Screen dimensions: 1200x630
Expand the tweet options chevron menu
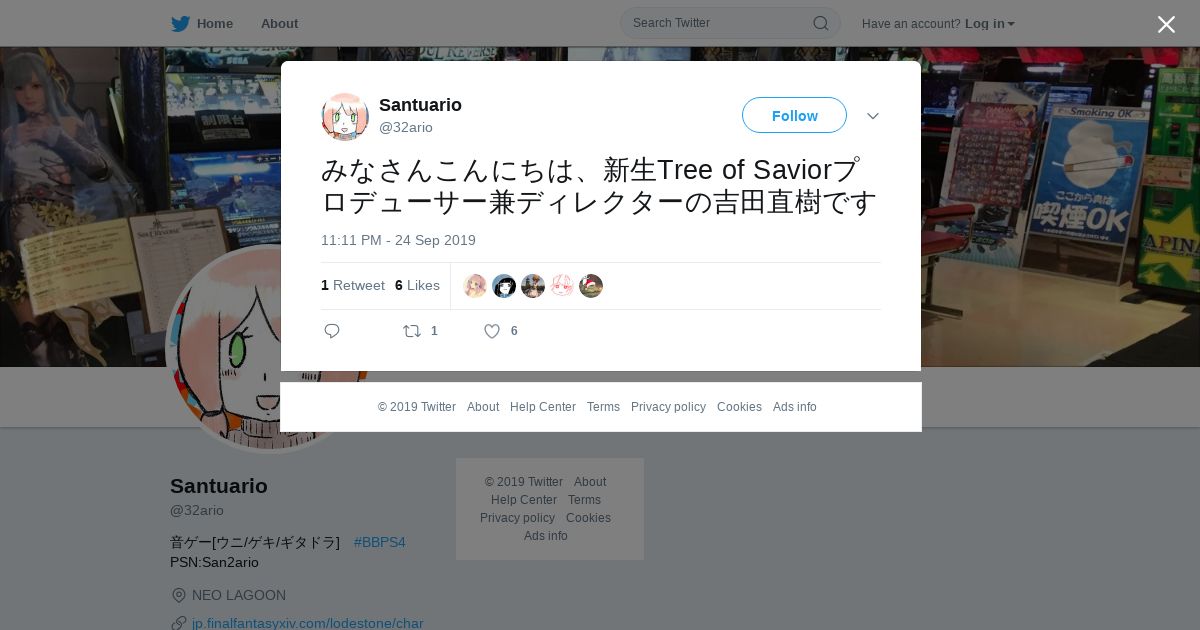click(x=873, y=116)
